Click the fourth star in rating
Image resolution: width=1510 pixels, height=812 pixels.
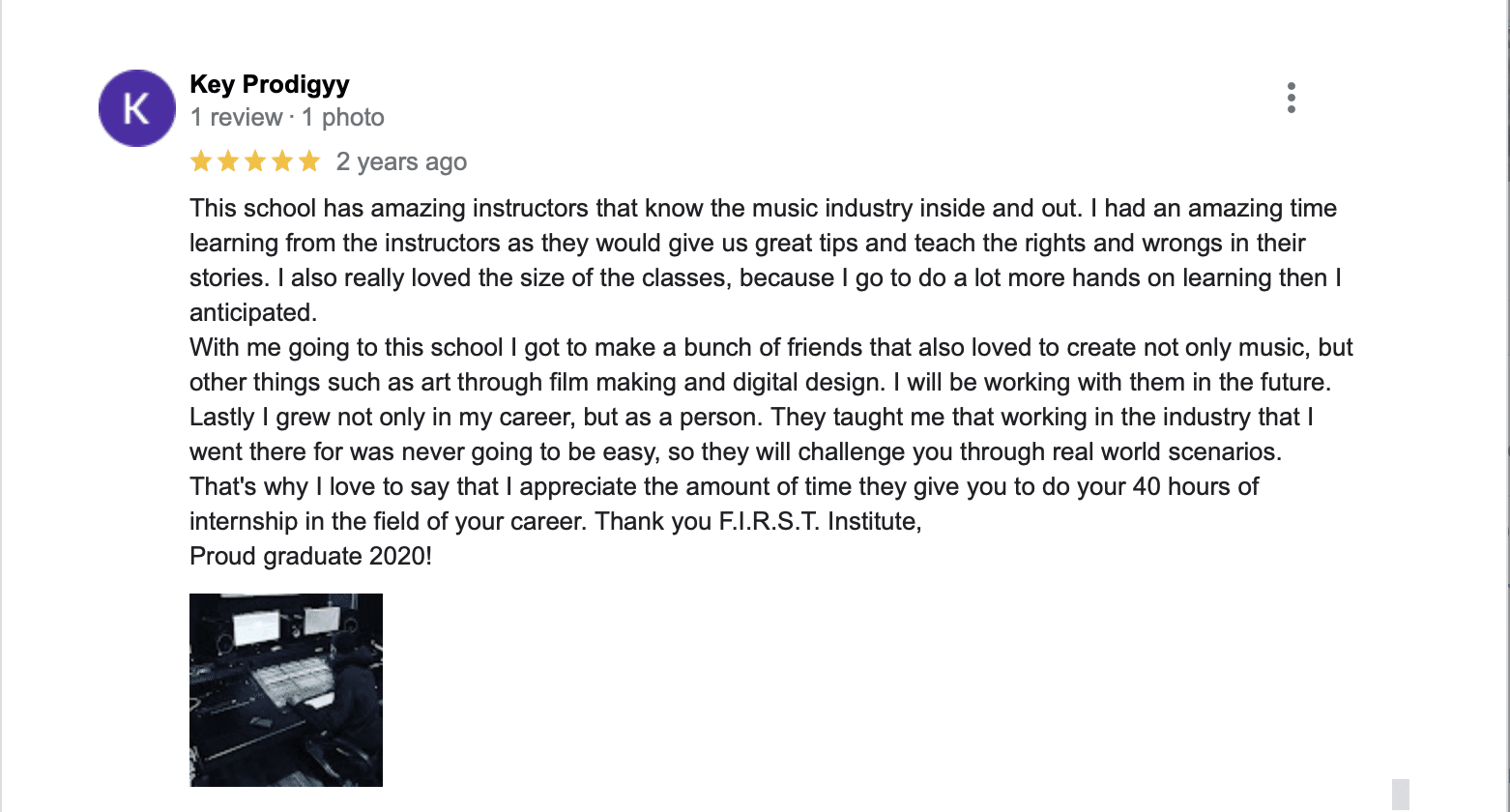pos(282,161)
